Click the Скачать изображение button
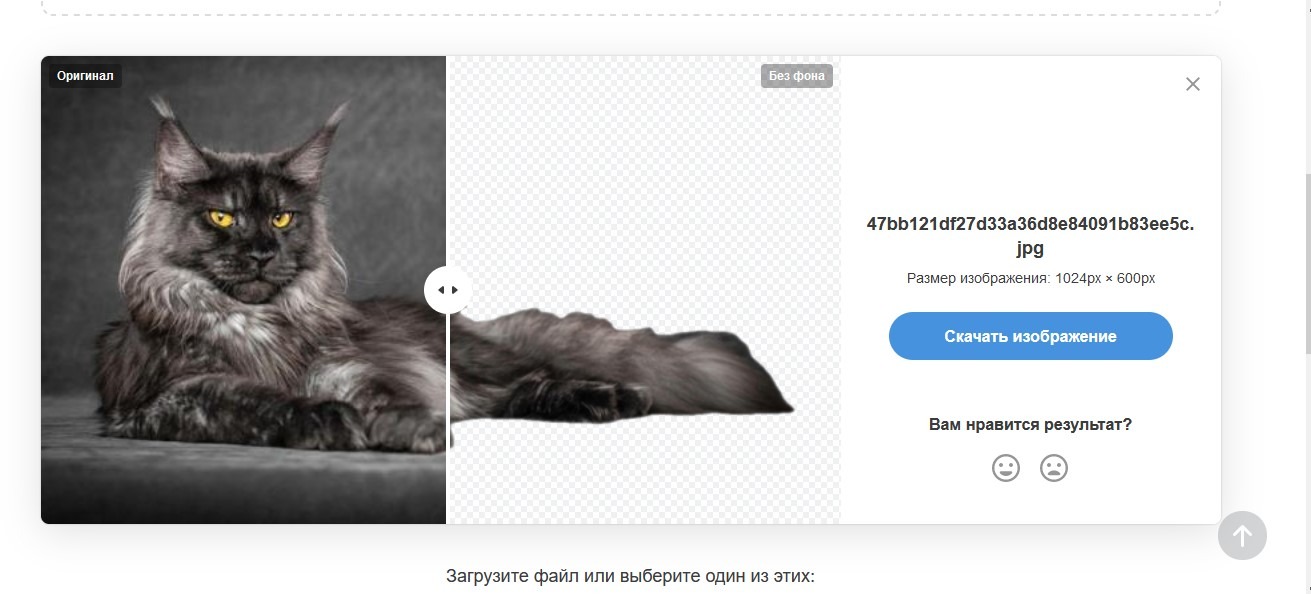 [x=1030, y=336]
